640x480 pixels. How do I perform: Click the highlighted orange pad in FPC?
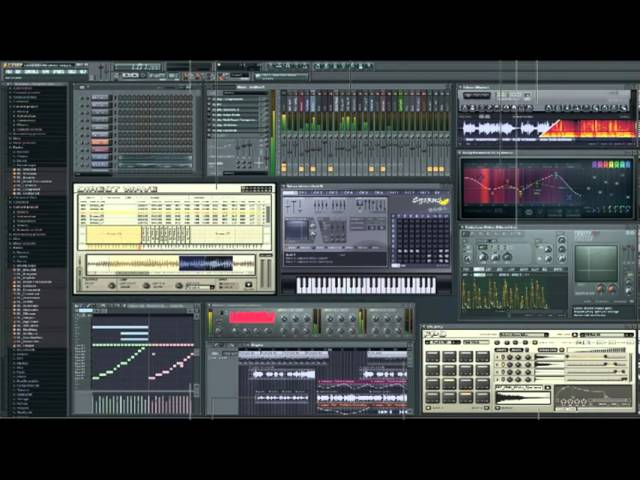pyautogui.click(x=466, y=397)
